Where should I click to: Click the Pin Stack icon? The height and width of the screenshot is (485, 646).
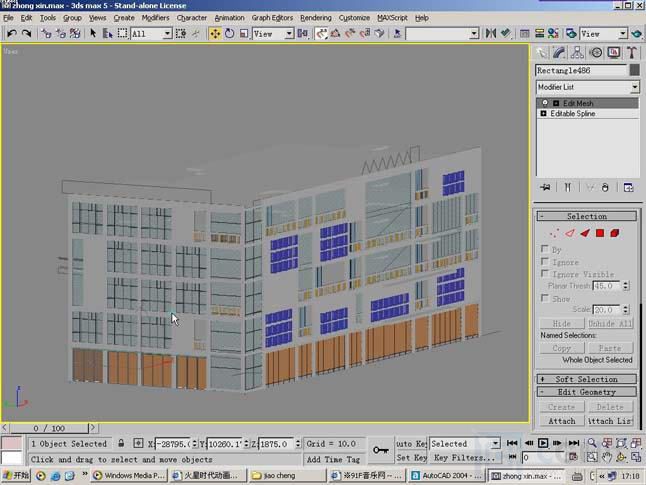[x=545, y=187]
